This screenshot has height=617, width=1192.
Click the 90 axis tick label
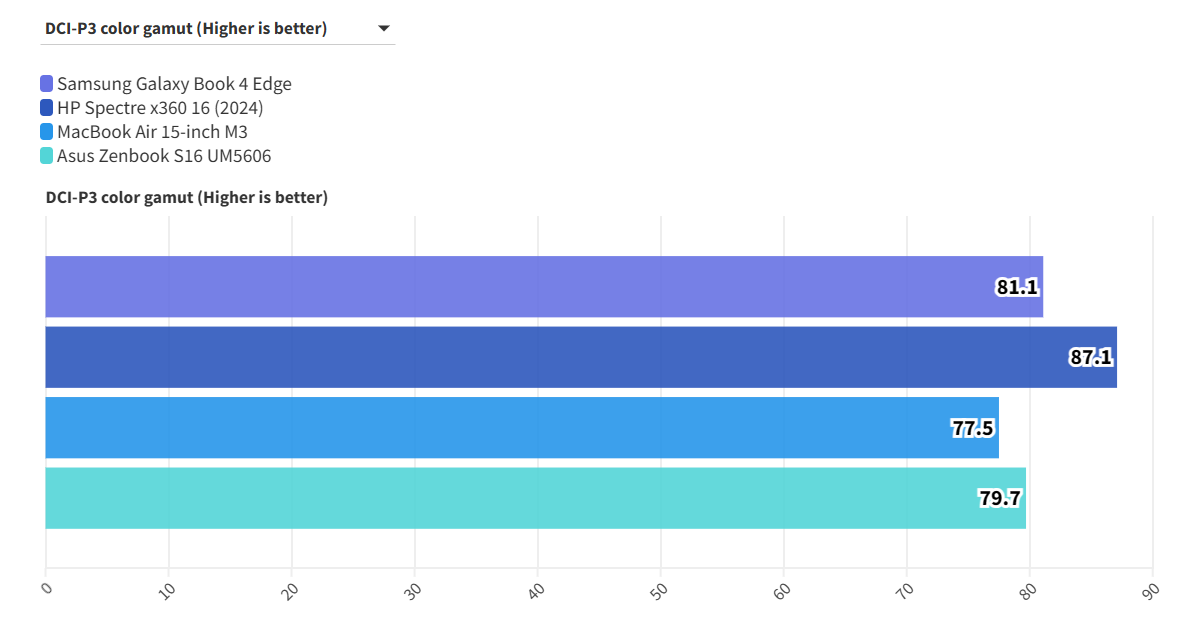point(1150,588)
